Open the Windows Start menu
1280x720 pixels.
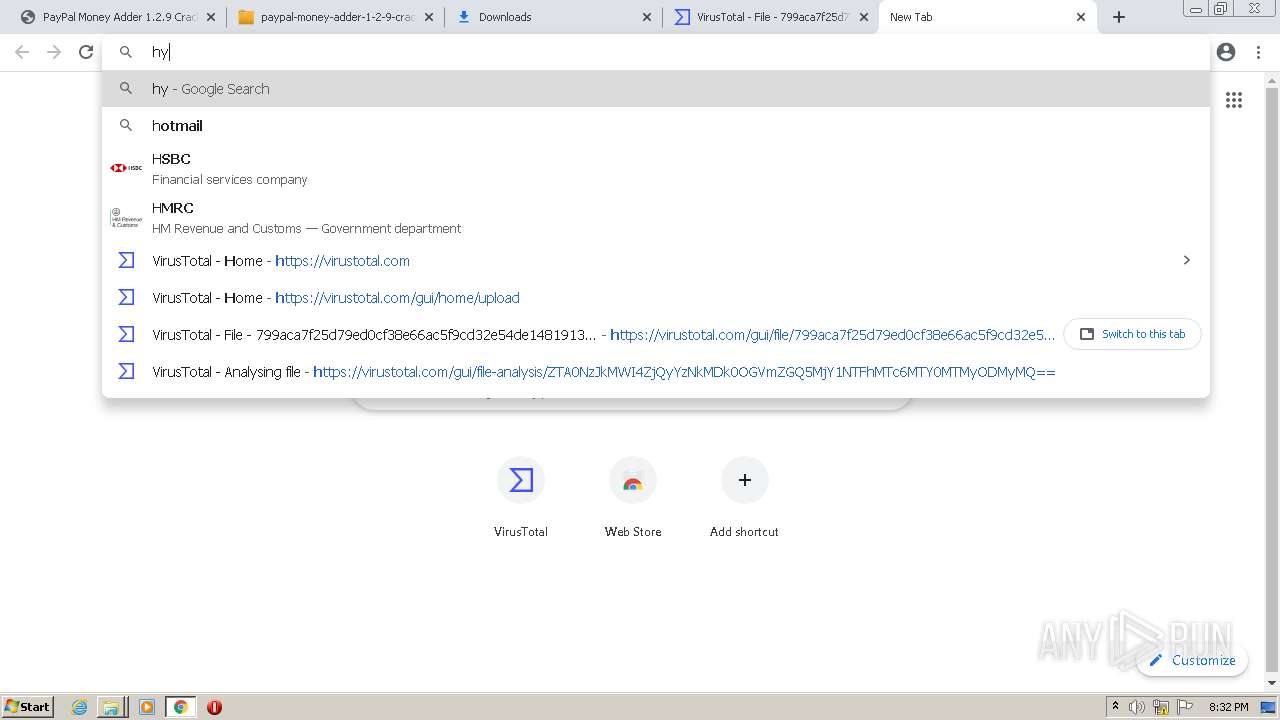(x=28, y=706)
